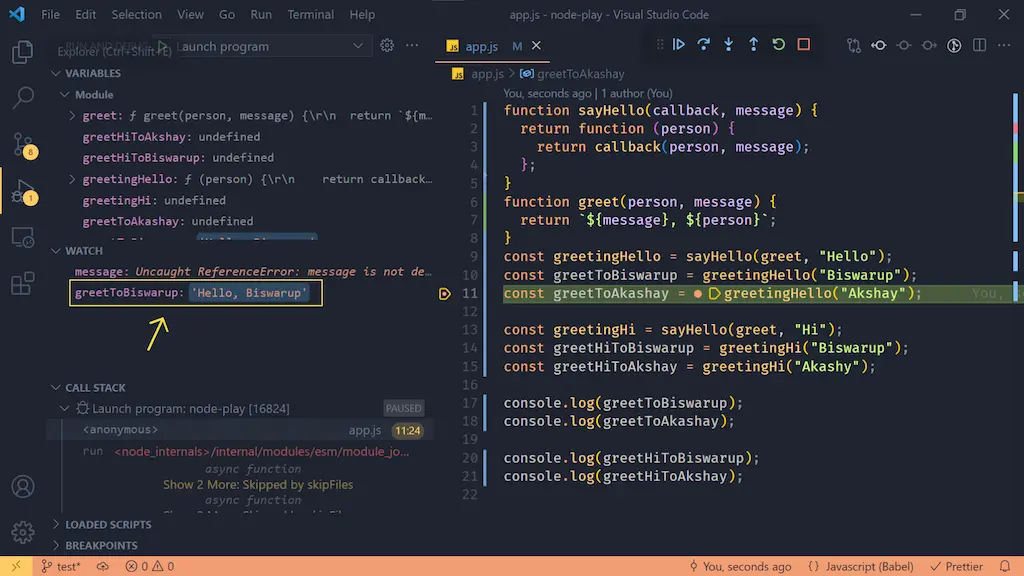The image size is (1024, 576).
Task: Collapse the Module scope
Action: pos(65,95)
